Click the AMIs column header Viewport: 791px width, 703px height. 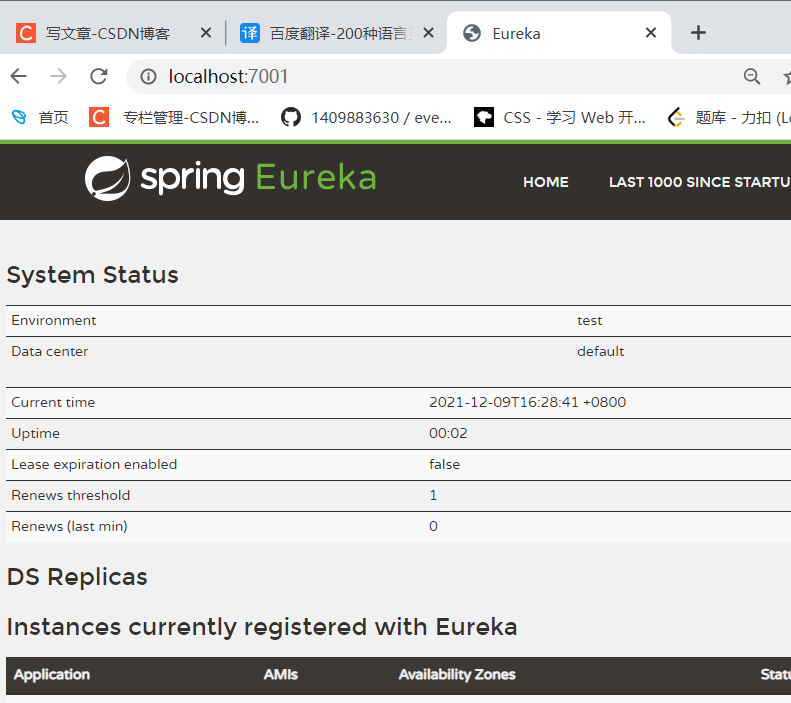coord(281,675)
